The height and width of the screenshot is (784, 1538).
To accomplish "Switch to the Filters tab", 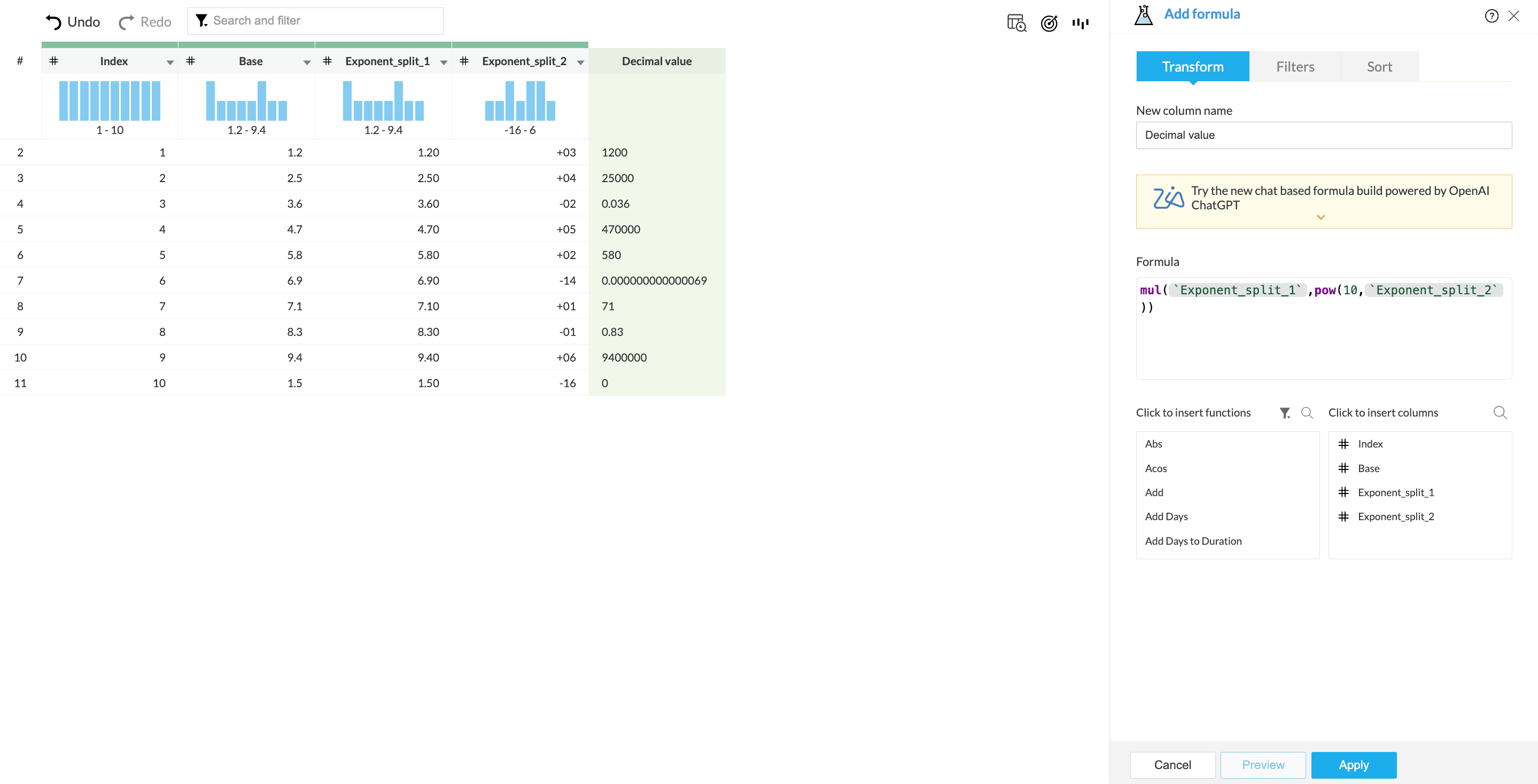I will pos(1294,67).
